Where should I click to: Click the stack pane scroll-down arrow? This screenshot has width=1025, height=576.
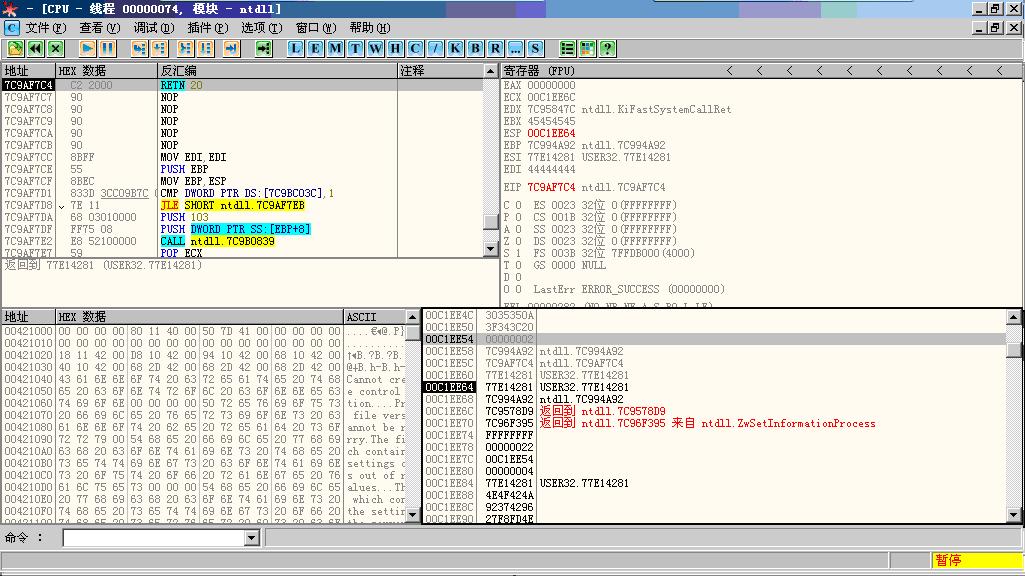[x=1013, y=515]
